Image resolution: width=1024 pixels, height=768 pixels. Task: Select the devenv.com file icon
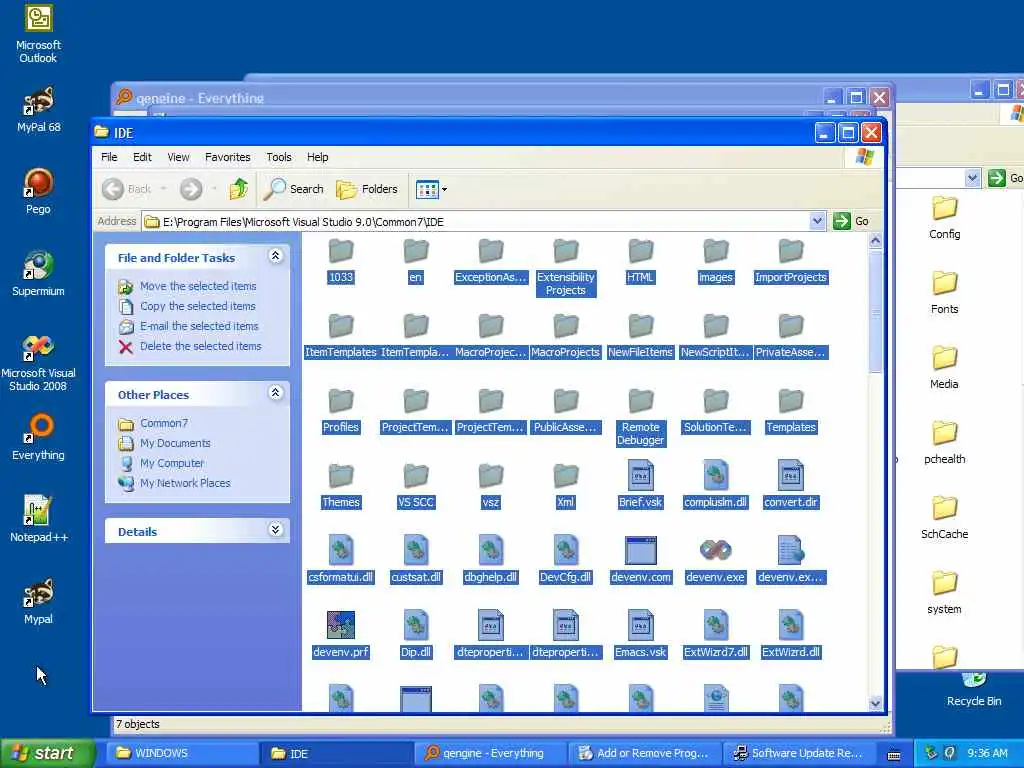641,560
